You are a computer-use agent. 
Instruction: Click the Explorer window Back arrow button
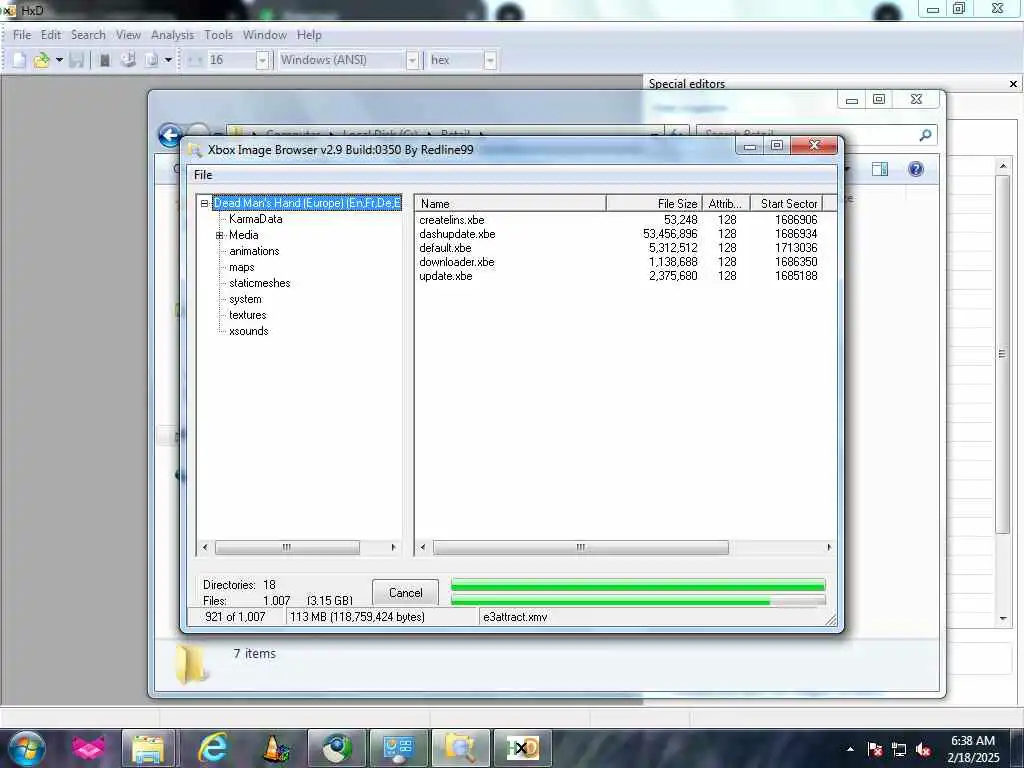[171, 136]
